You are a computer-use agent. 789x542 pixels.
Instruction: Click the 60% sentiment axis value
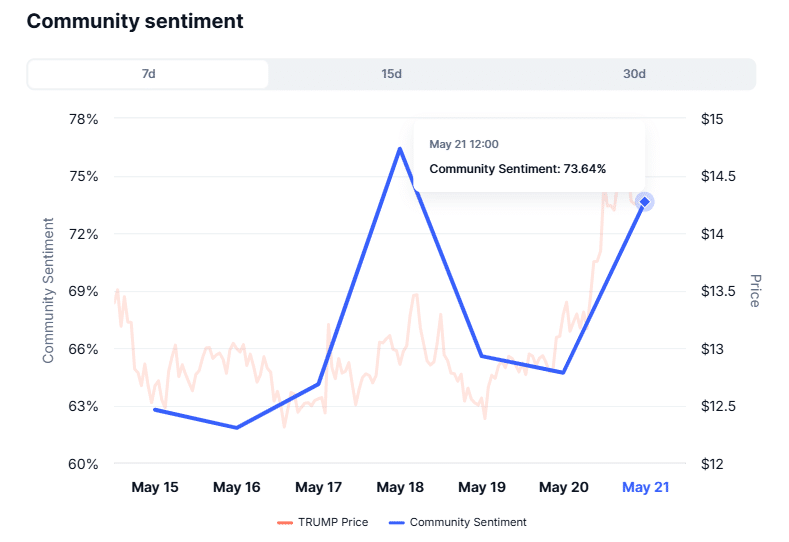point(84,464)
